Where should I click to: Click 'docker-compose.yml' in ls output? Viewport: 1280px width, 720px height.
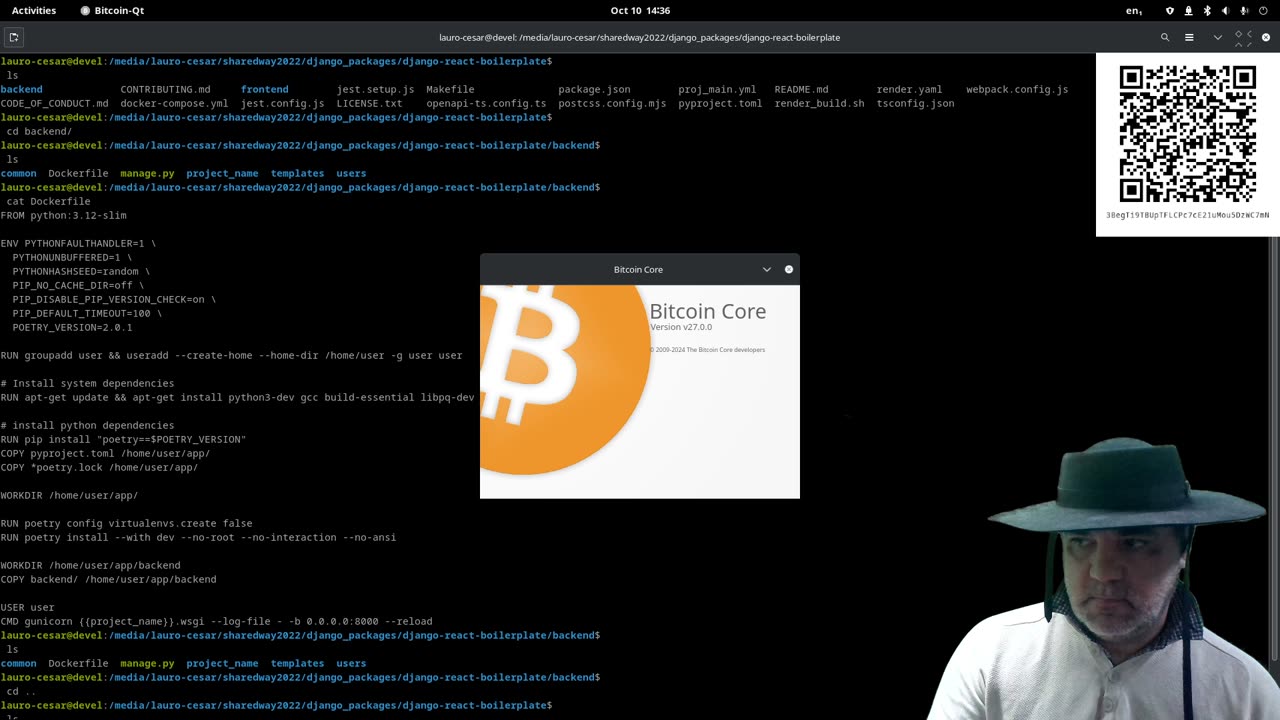[174, 103]
